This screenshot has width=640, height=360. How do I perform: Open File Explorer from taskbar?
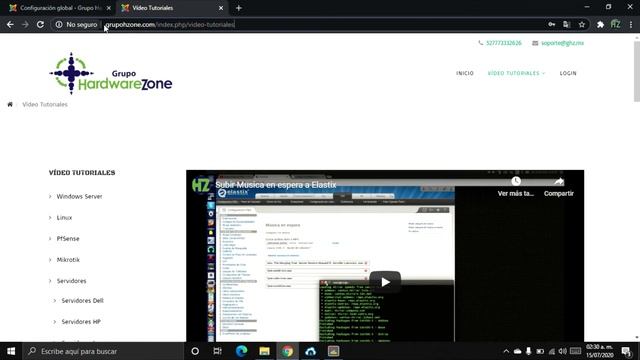click(264, 351)
